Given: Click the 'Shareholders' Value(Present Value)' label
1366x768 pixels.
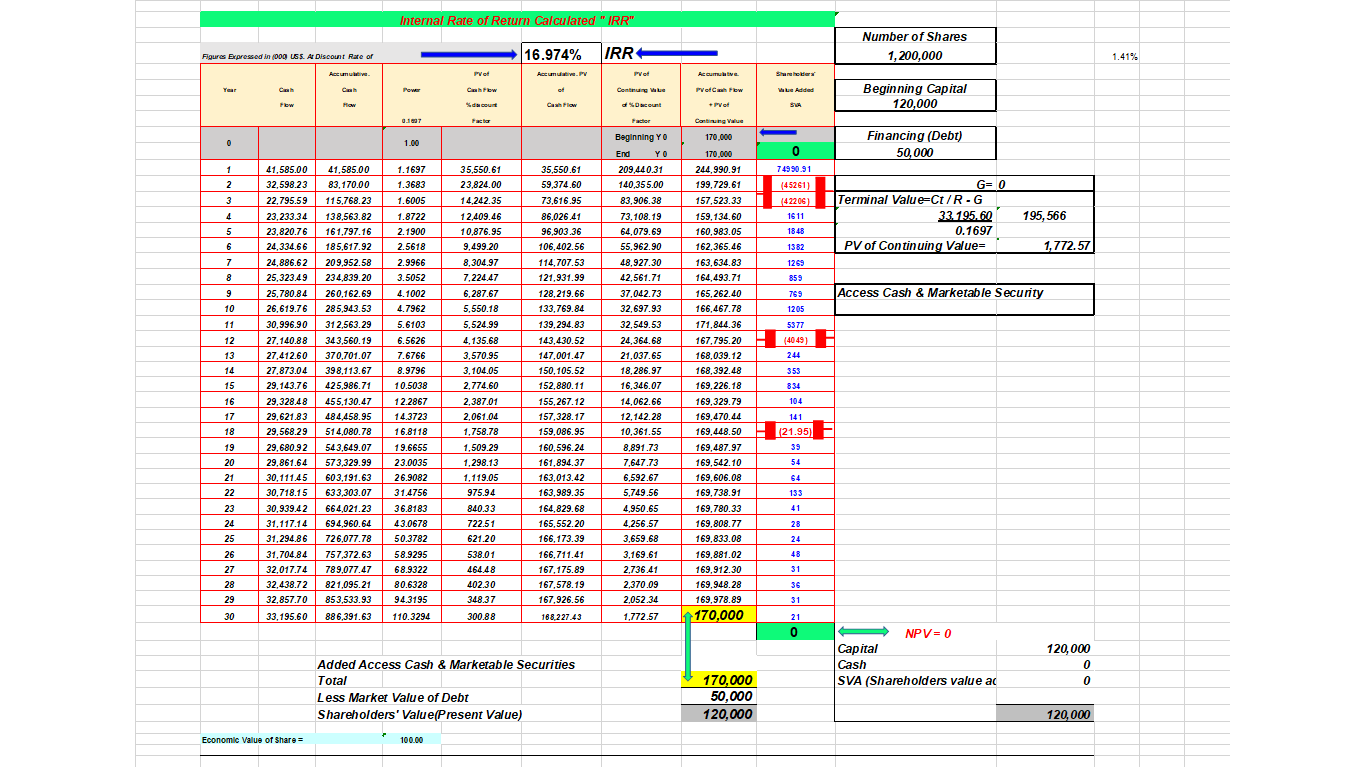Looking at the screenshot, I should (419, 714).
